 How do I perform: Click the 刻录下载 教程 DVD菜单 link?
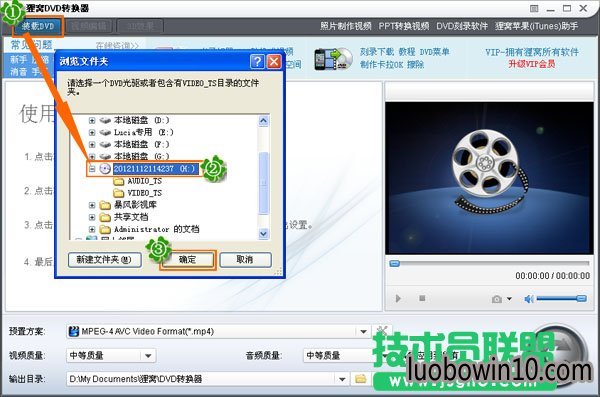click(x=404, y=52)
